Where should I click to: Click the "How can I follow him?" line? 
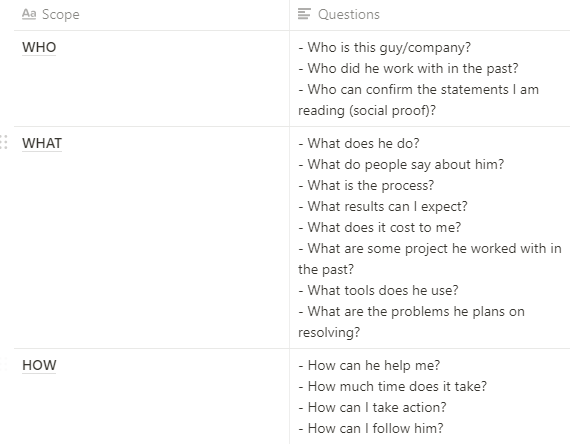click(x=371, y=428)
